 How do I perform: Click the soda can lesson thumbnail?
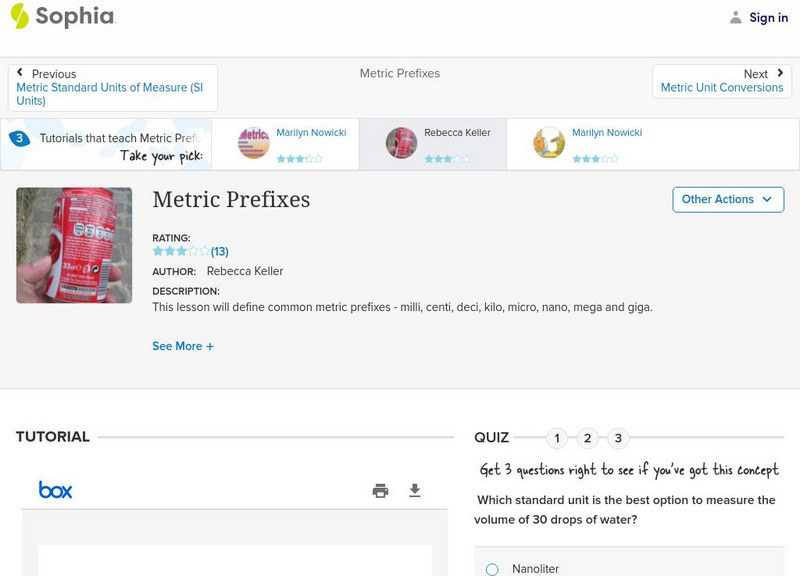[74, 245]
